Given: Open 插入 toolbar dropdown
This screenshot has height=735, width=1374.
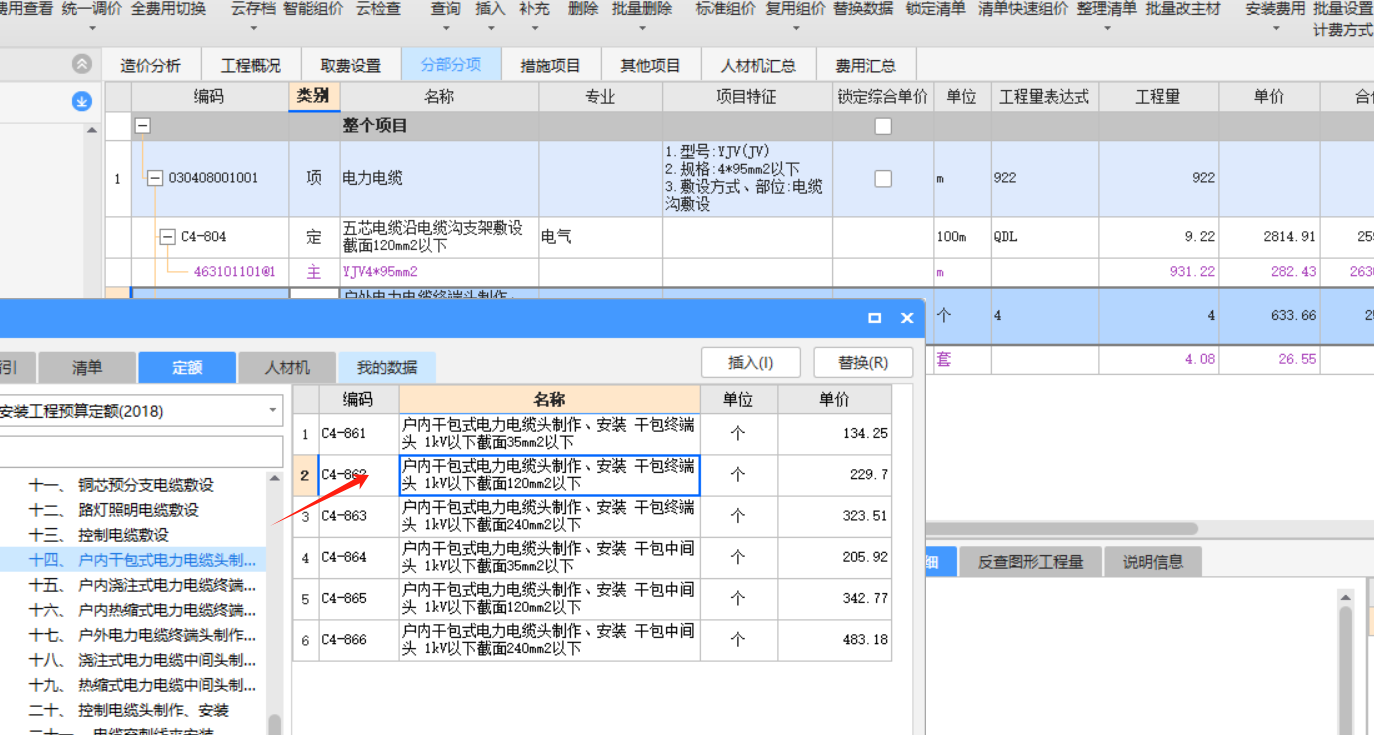Looking at the screenshot, I should 490,17.
